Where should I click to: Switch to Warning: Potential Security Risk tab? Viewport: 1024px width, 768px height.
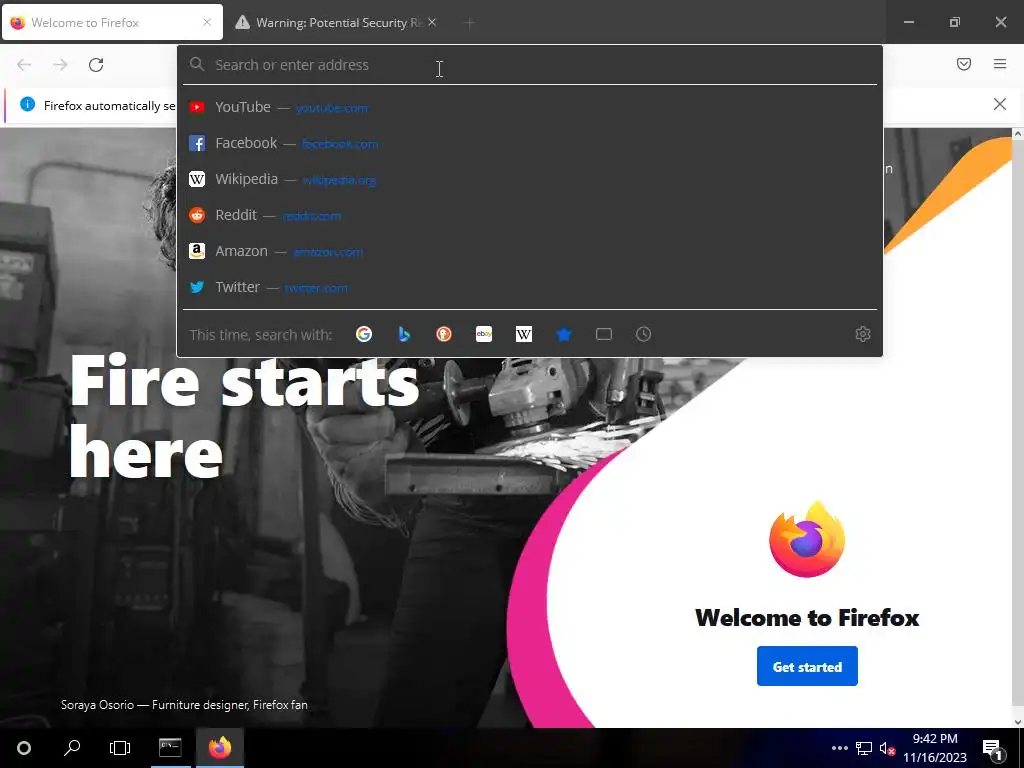click(x=336, y=23)
